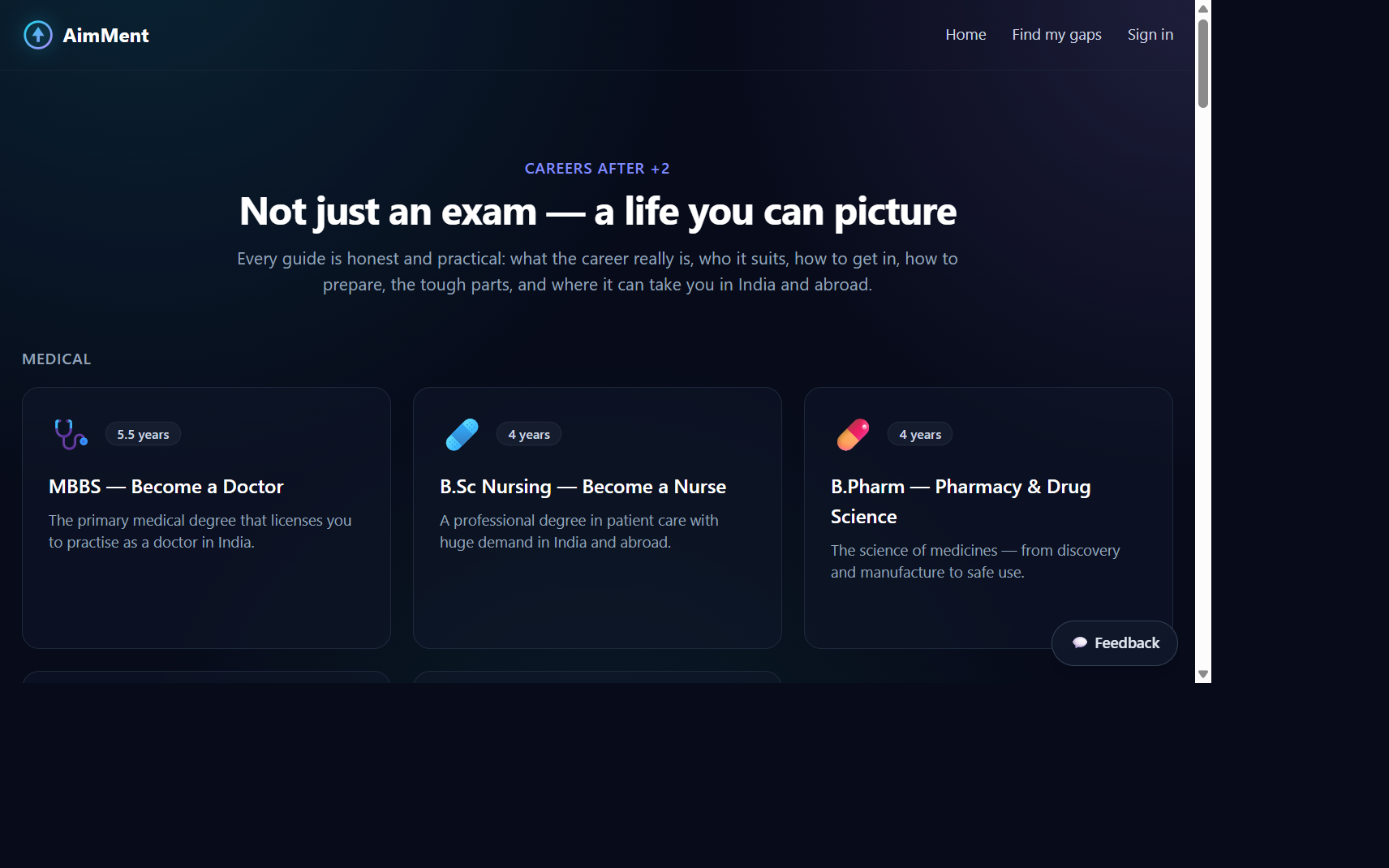The height and width of the screenshot is (868, 1389).
Task: Open the Home navigation link
Action: 965,35
